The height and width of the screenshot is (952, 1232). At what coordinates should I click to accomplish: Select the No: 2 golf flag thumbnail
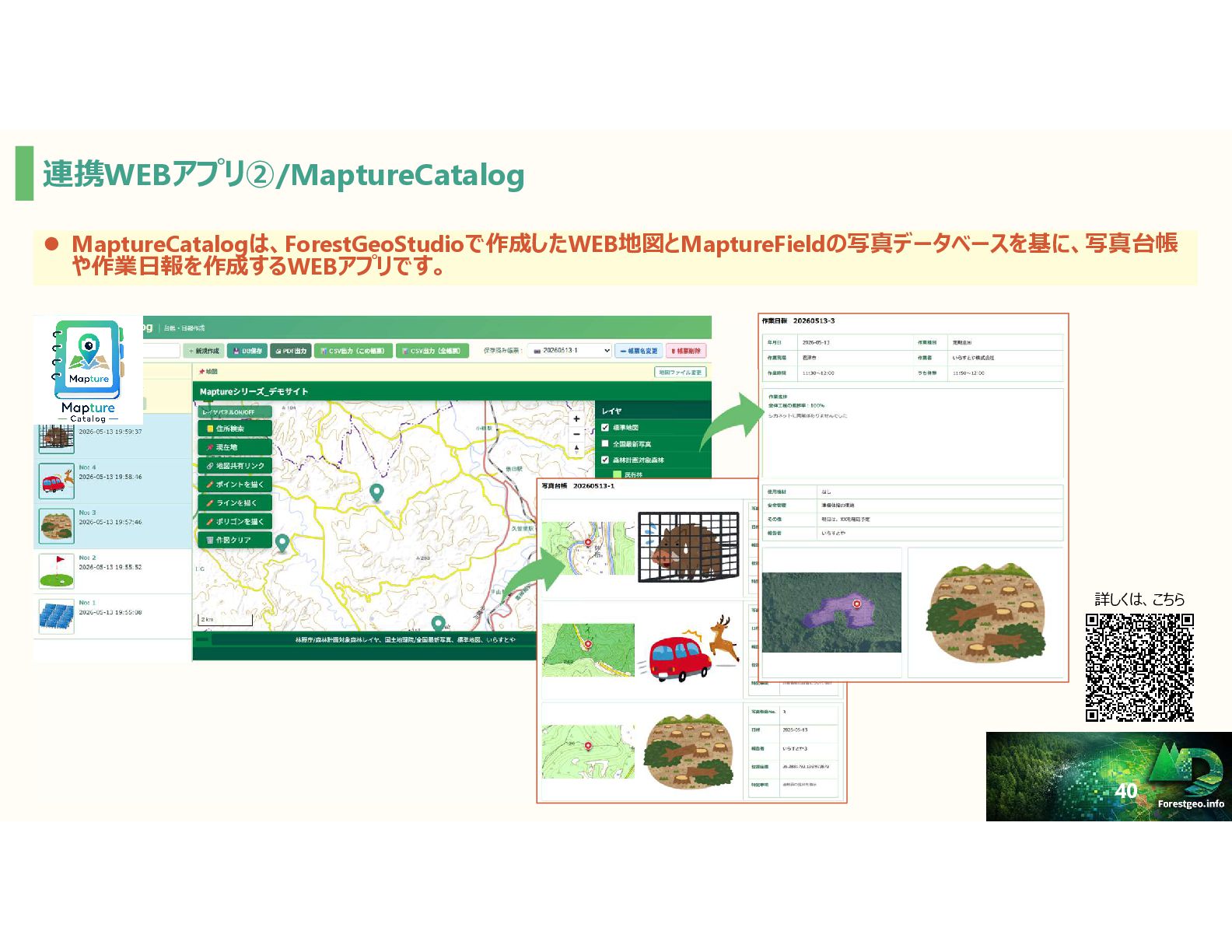[57, 571]
